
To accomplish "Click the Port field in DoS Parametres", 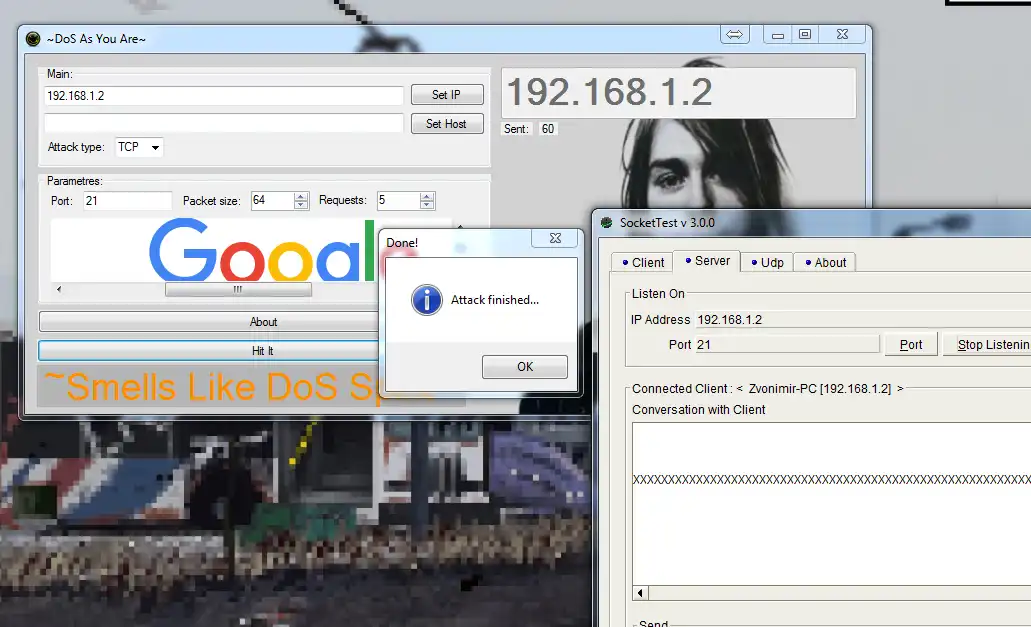I will 128,200.
